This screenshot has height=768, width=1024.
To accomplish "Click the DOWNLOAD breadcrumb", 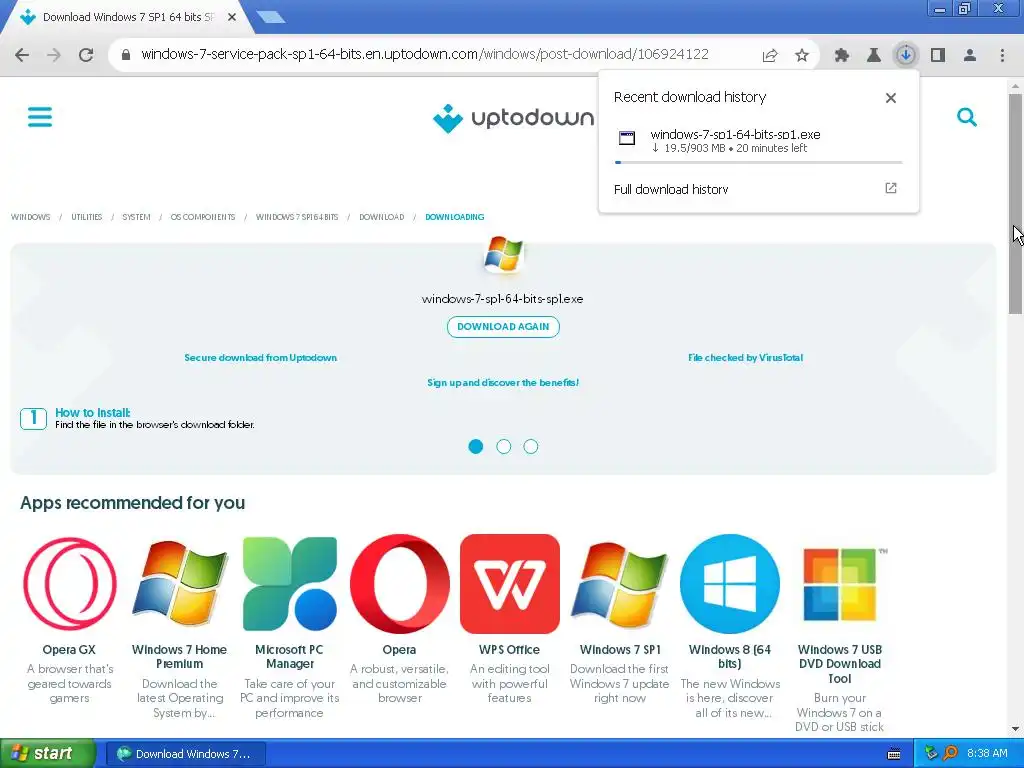I will pos(382,217).
